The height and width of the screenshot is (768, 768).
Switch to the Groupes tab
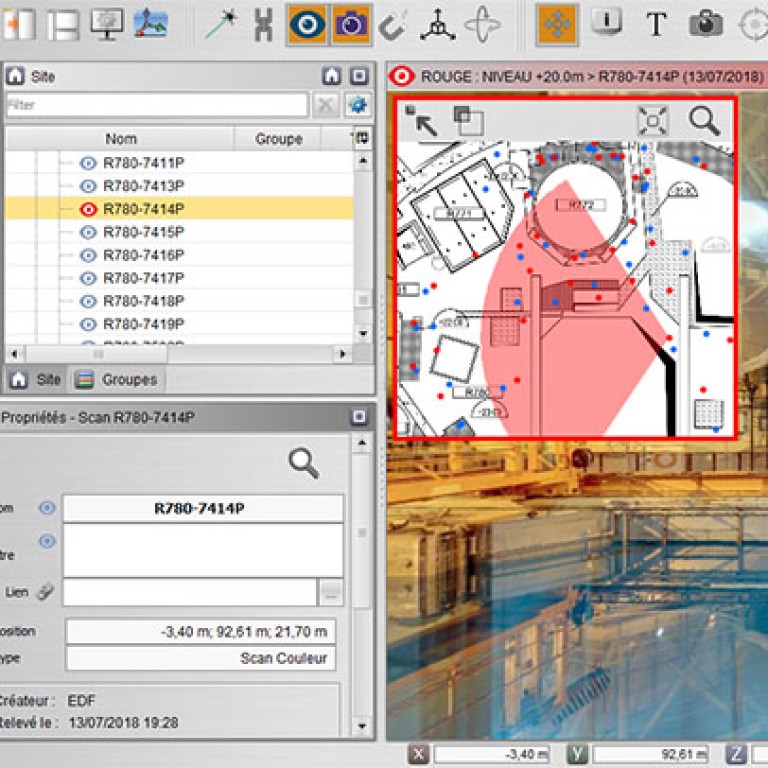(x=118, y=380)
